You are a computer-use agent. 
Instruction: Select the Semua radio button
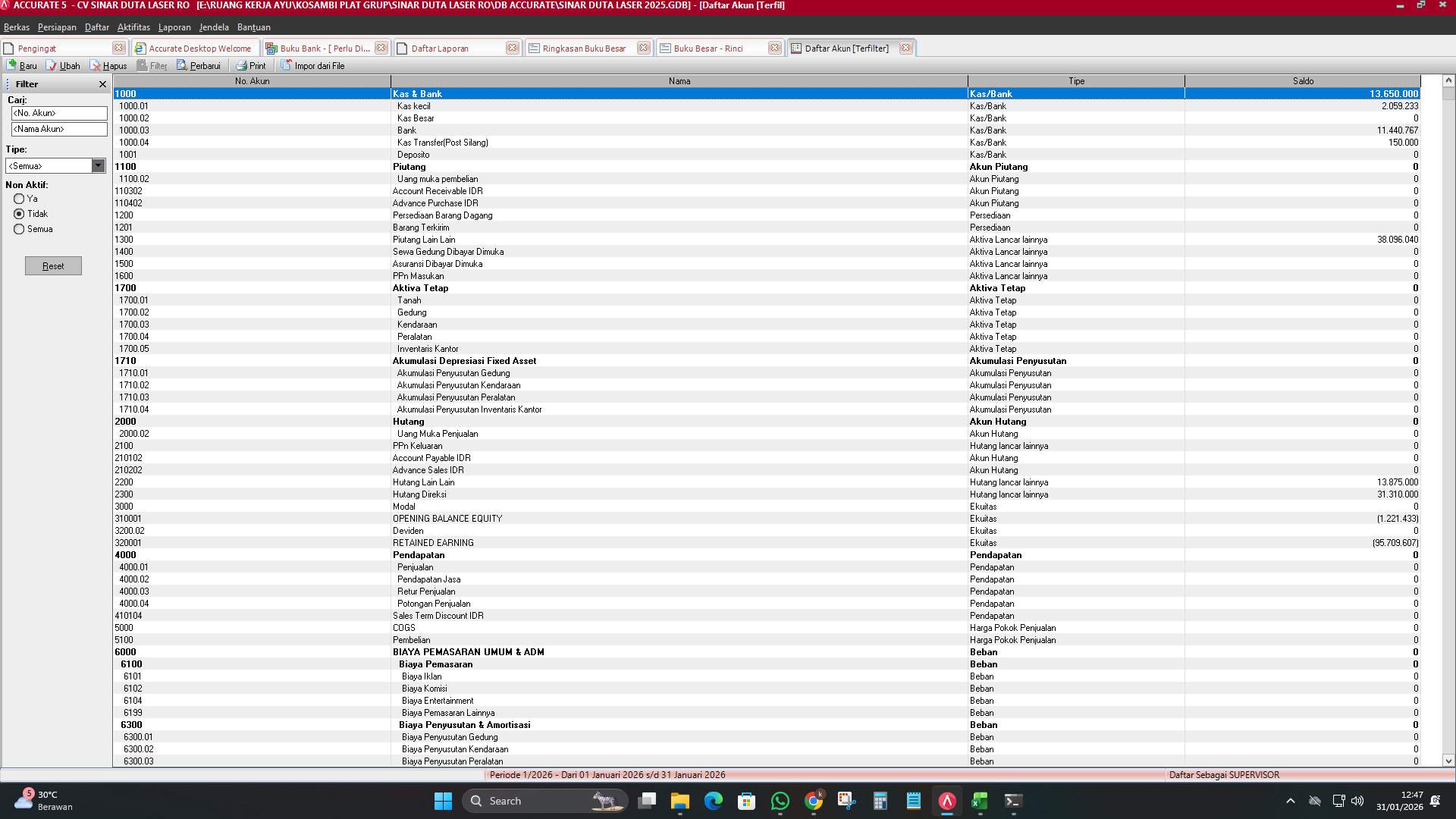(18, 229)
